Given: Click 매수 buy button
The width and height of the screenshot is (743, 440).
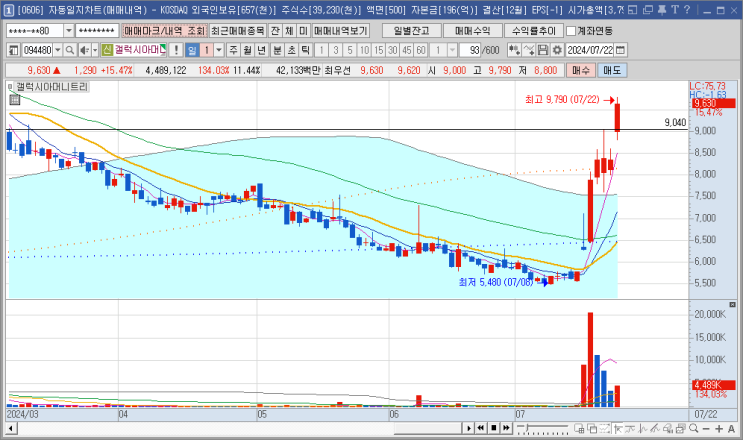Looking at the screenshot, I should pyautogui.click(x=581, y=70).
